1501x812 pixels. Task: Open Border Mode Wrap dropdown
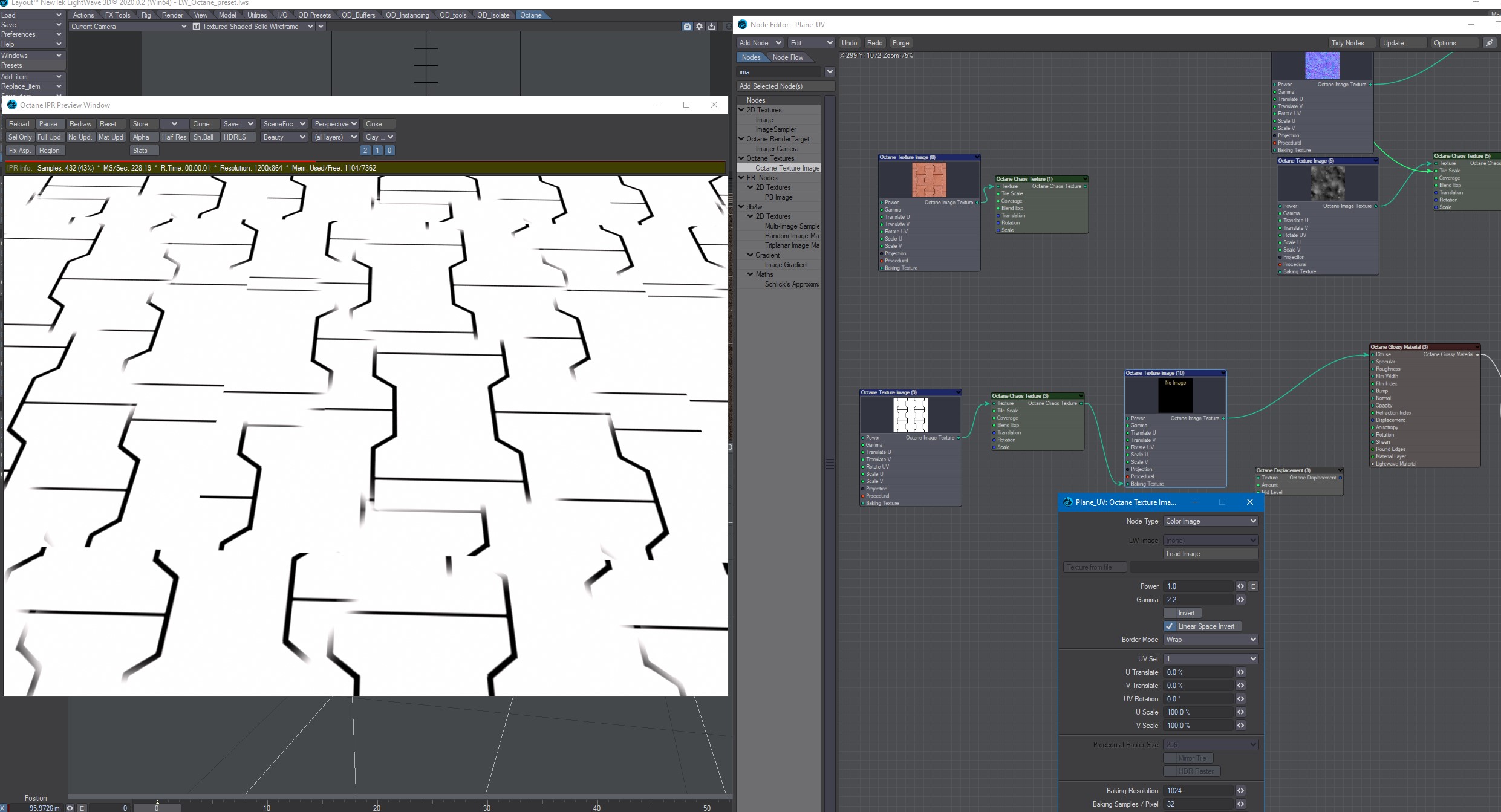tap(1211, 640)
